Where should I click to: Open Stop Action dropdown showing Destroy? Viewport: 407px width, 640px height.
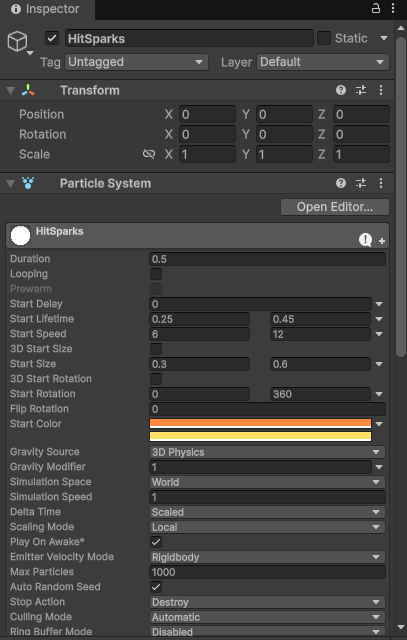pyautogui.click(x=267, y=602)
